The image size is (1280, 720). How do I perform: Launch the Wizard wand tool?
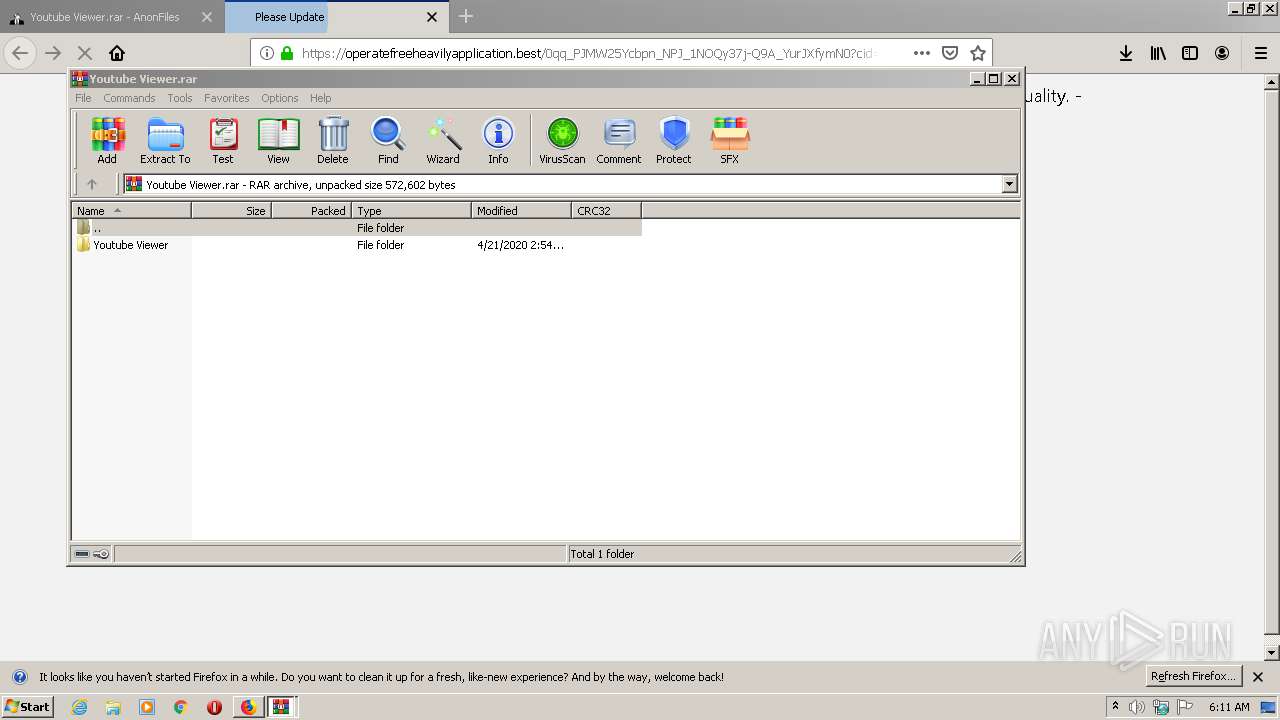[x=443, y=140]
